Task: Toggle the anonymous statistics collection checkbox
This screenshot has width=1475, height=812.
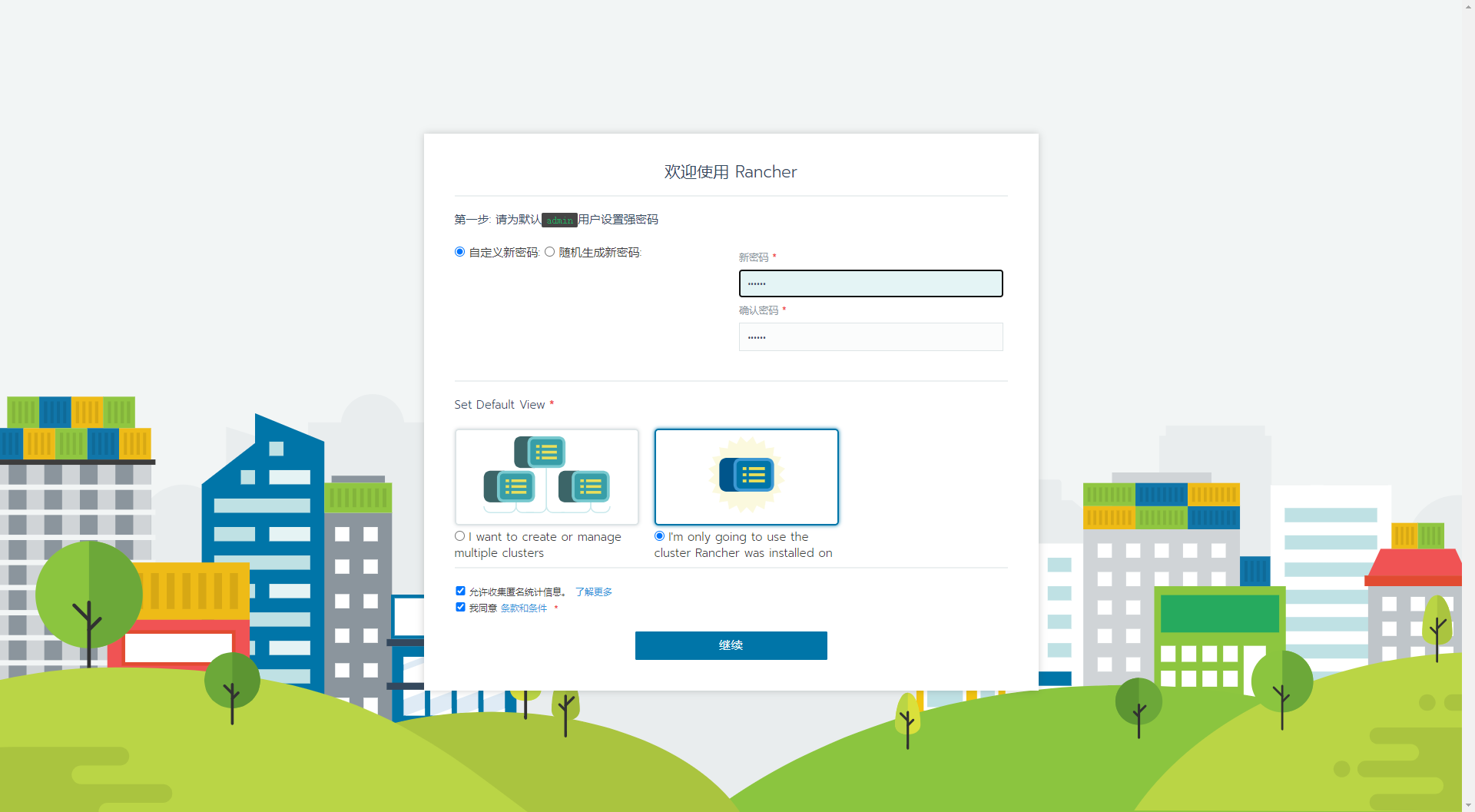Action: [460, 591]
